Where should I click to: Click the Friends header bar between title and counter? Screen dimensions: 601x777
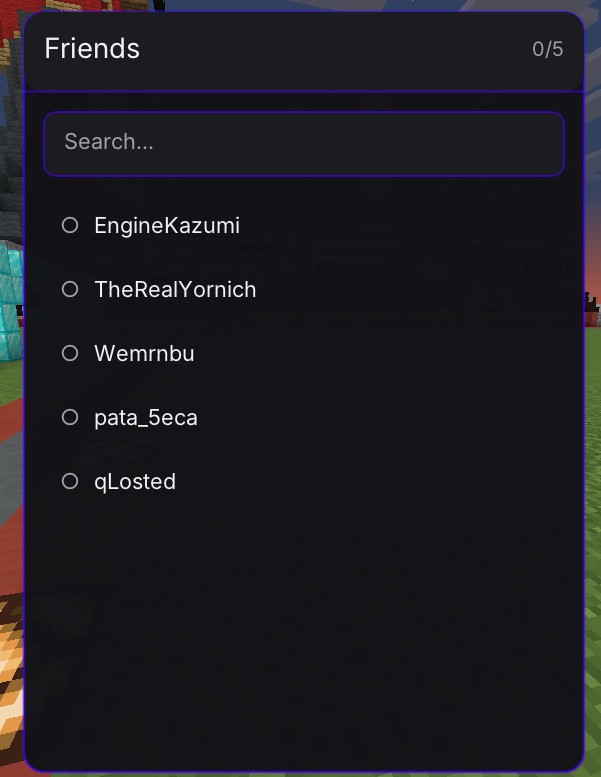[330, 49]
